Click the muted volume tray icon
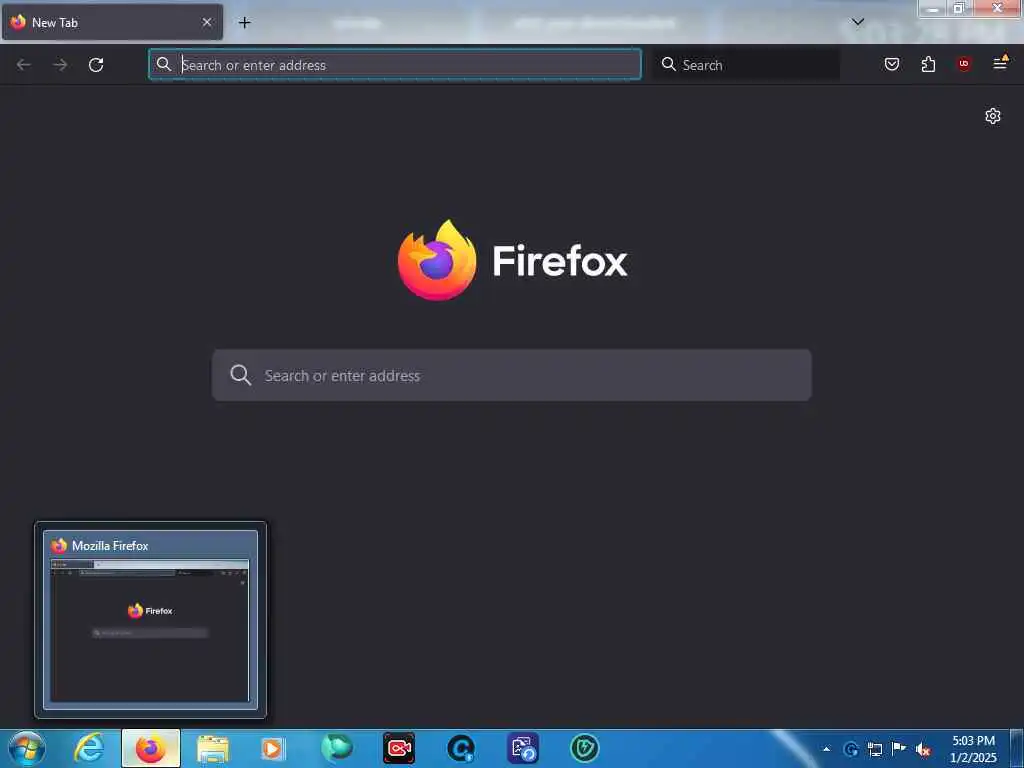 (923, 749)
